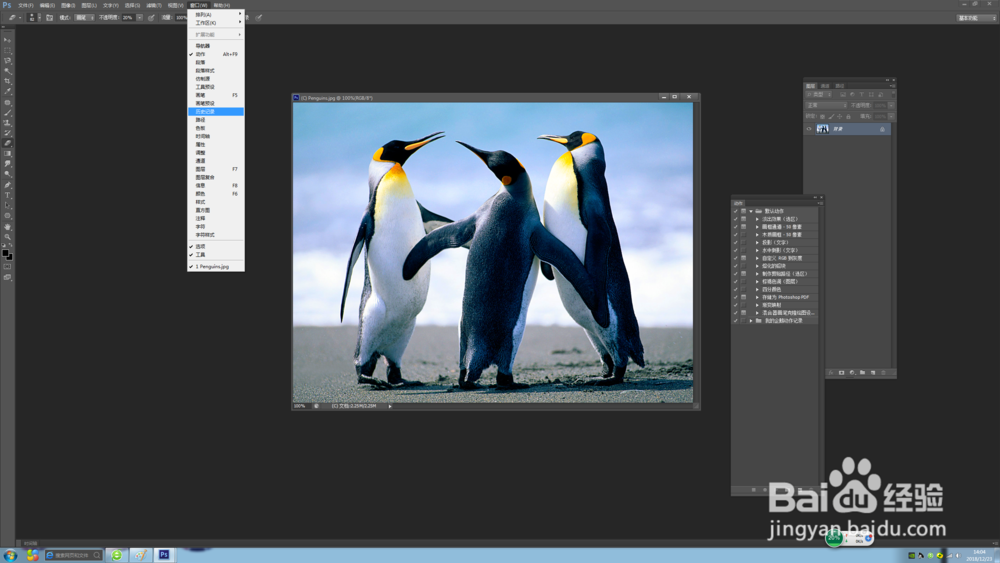Select the Eraser tool in toolbox

click(x=8, y=143)
